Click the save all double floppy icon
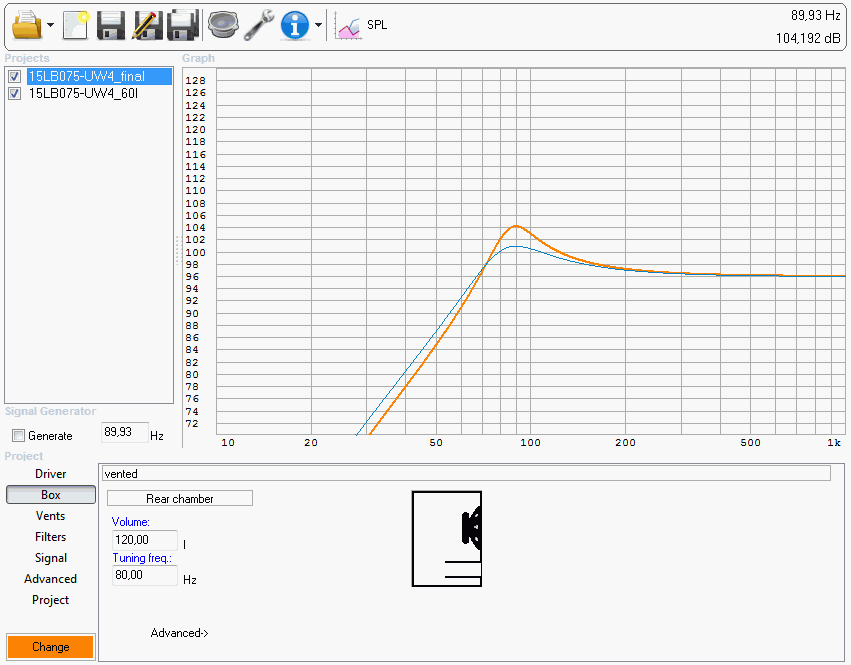851x665 pixels. [182, 24]
